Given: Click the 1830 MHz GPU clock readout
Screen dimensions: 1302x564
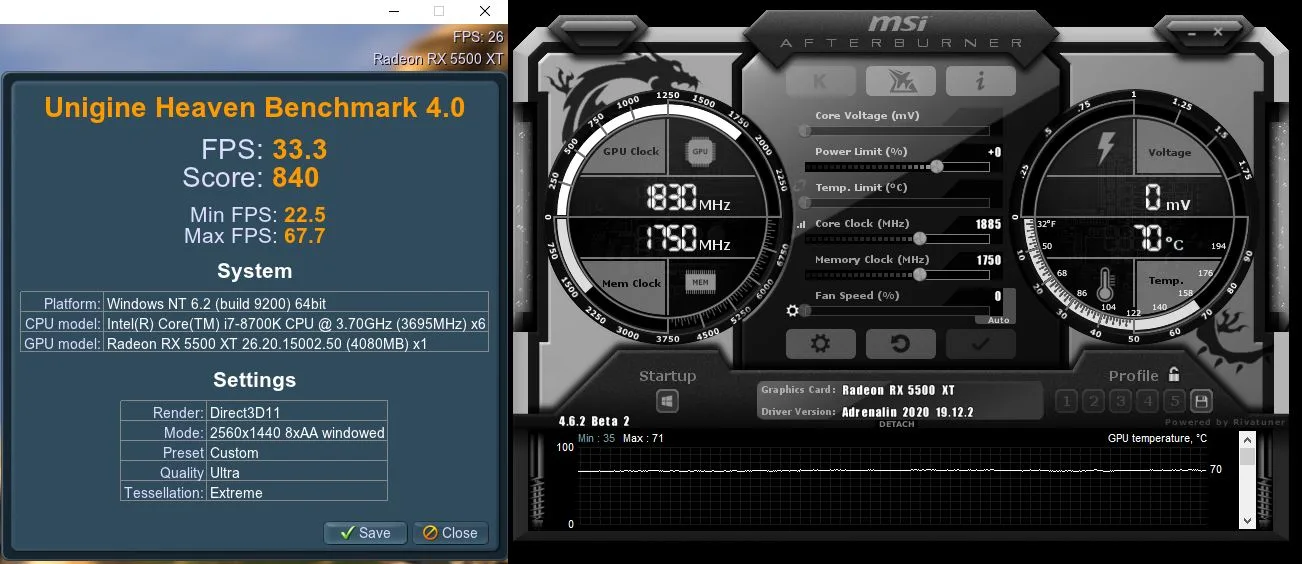Looking at the screenshot, I should (x=688, y=199).
